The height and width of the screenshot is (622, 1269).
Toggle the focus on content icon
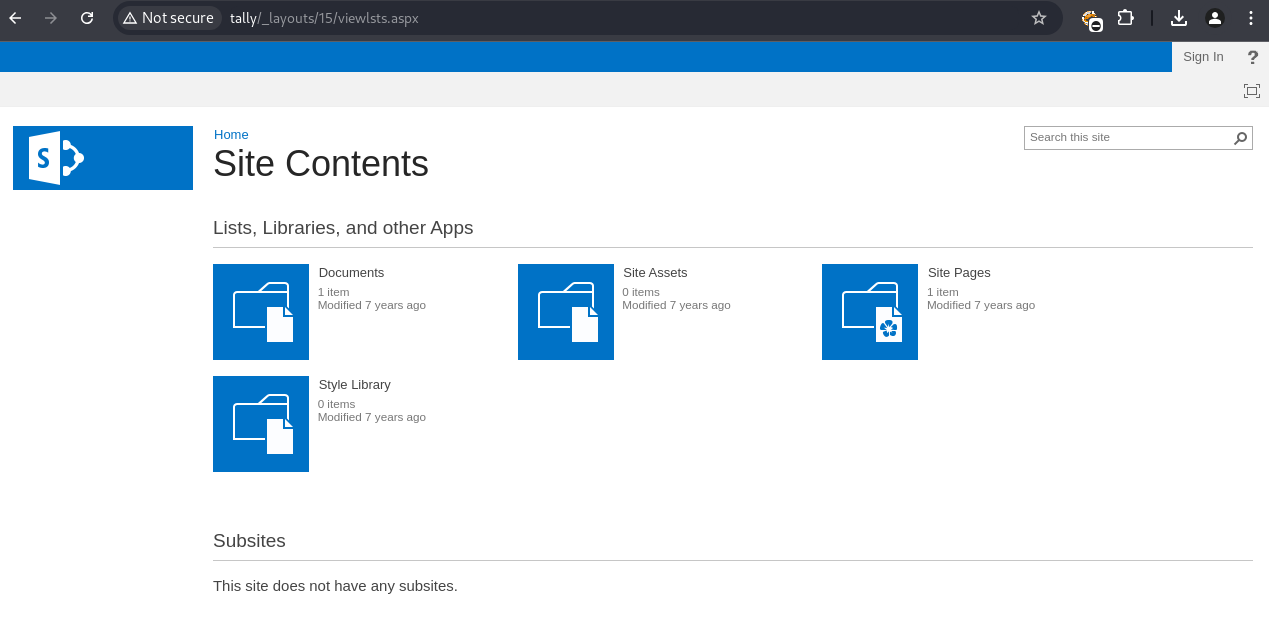click(1251, 91)
